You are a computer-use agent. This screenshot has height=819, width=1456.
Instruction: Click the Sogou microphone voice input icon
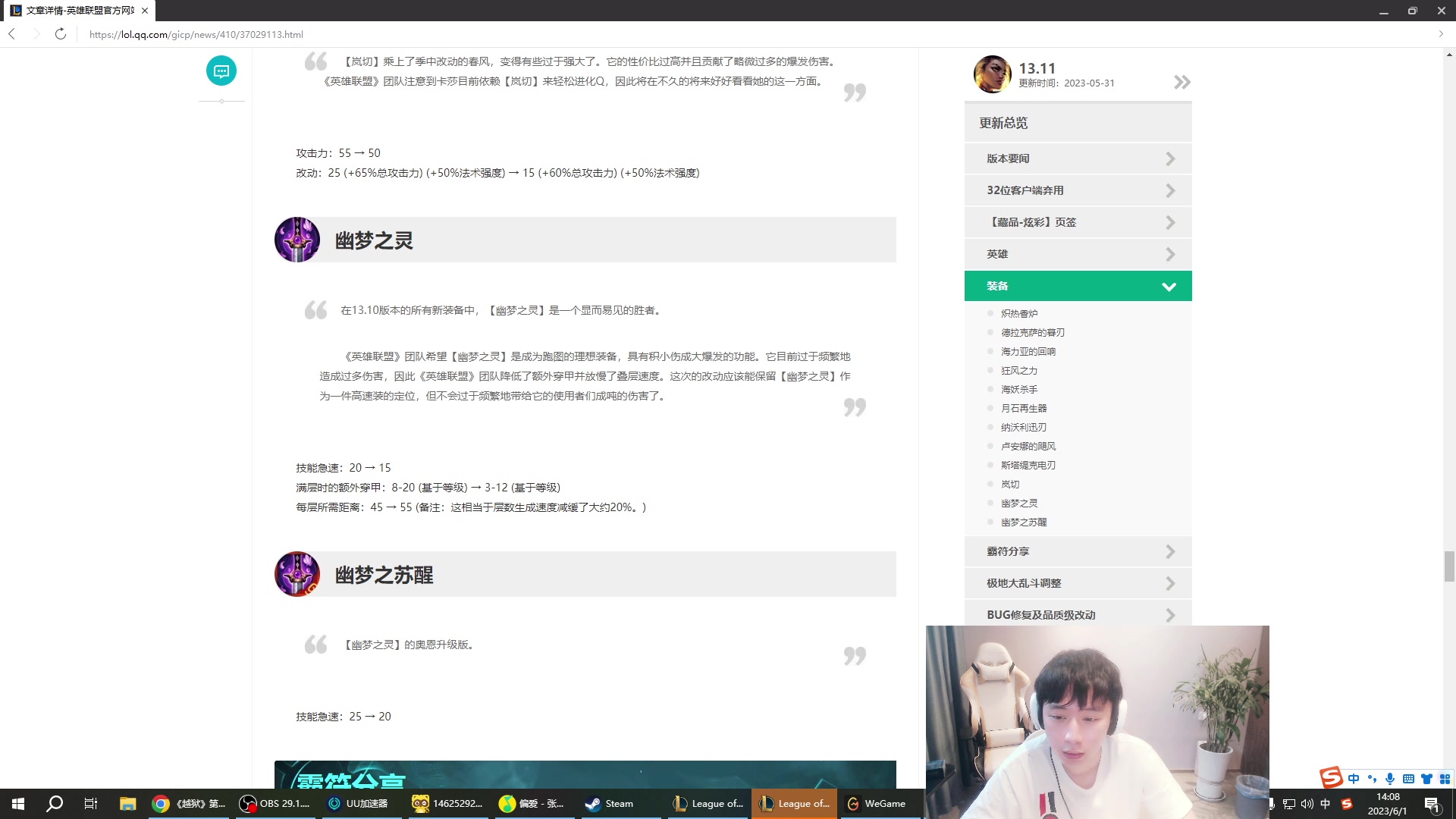(1390, 779)
